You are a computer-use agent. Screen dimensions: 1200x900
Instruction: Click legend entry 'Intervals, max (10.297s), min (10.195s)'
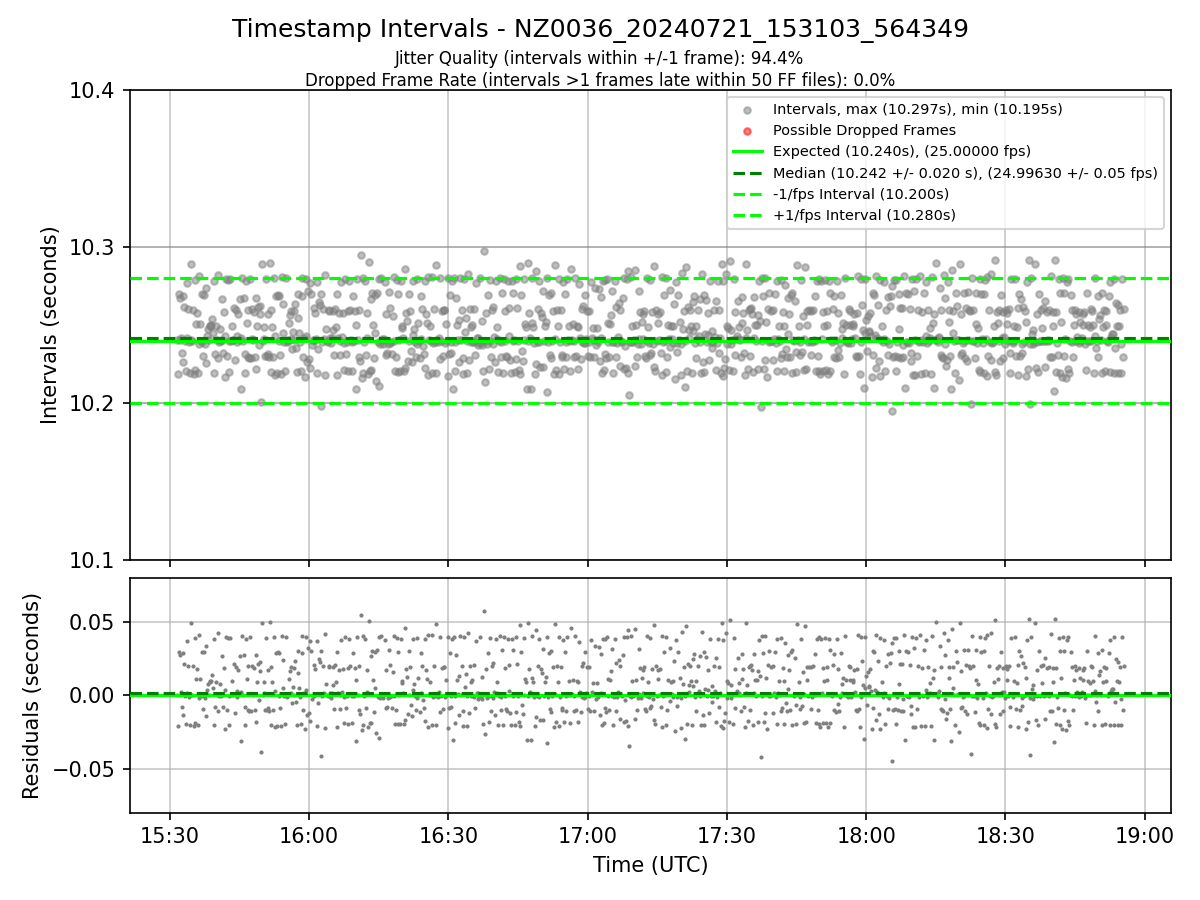pyautogui.click(x=918, y=109)
